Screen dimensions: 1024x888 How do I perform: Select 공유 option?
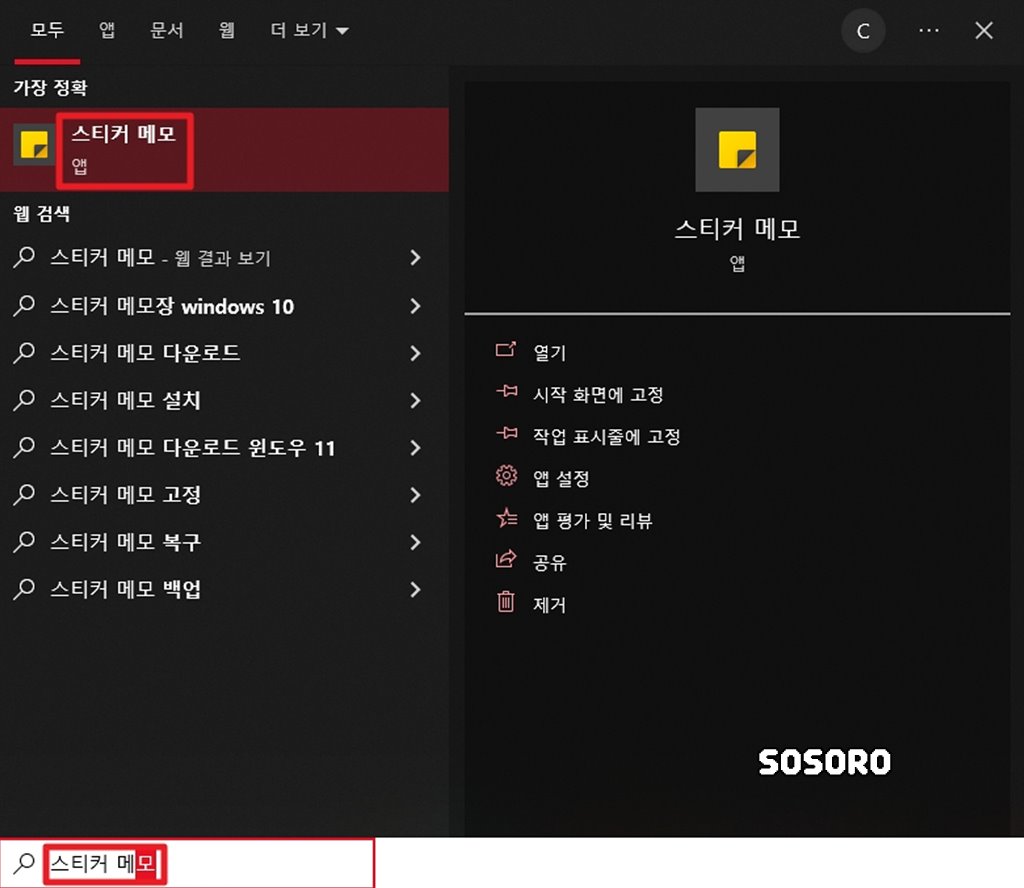549,562
